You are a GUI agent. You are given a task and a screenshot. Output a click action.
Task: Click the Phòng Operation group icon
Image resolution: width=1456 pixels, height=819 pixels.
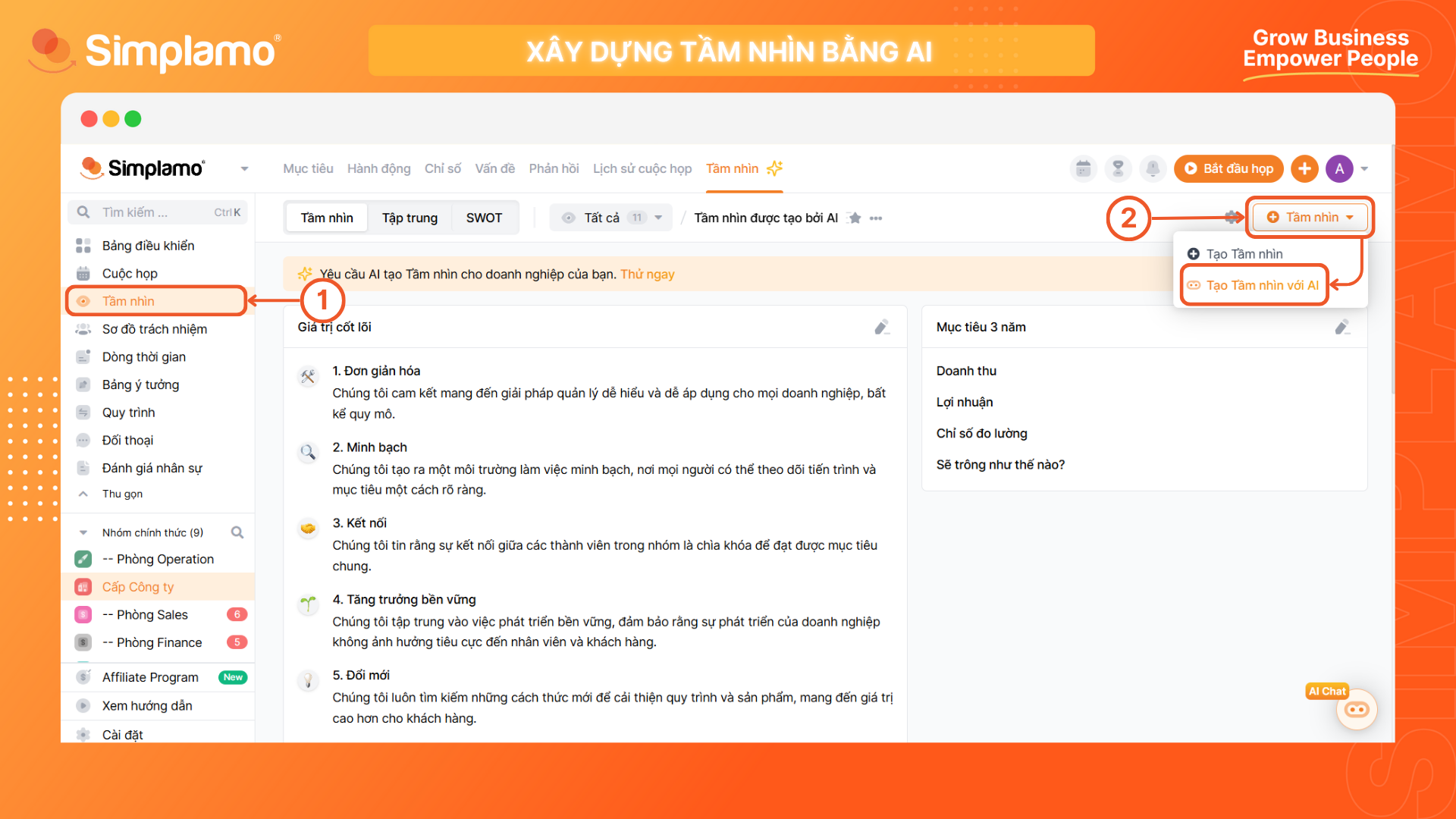point(83,559)
